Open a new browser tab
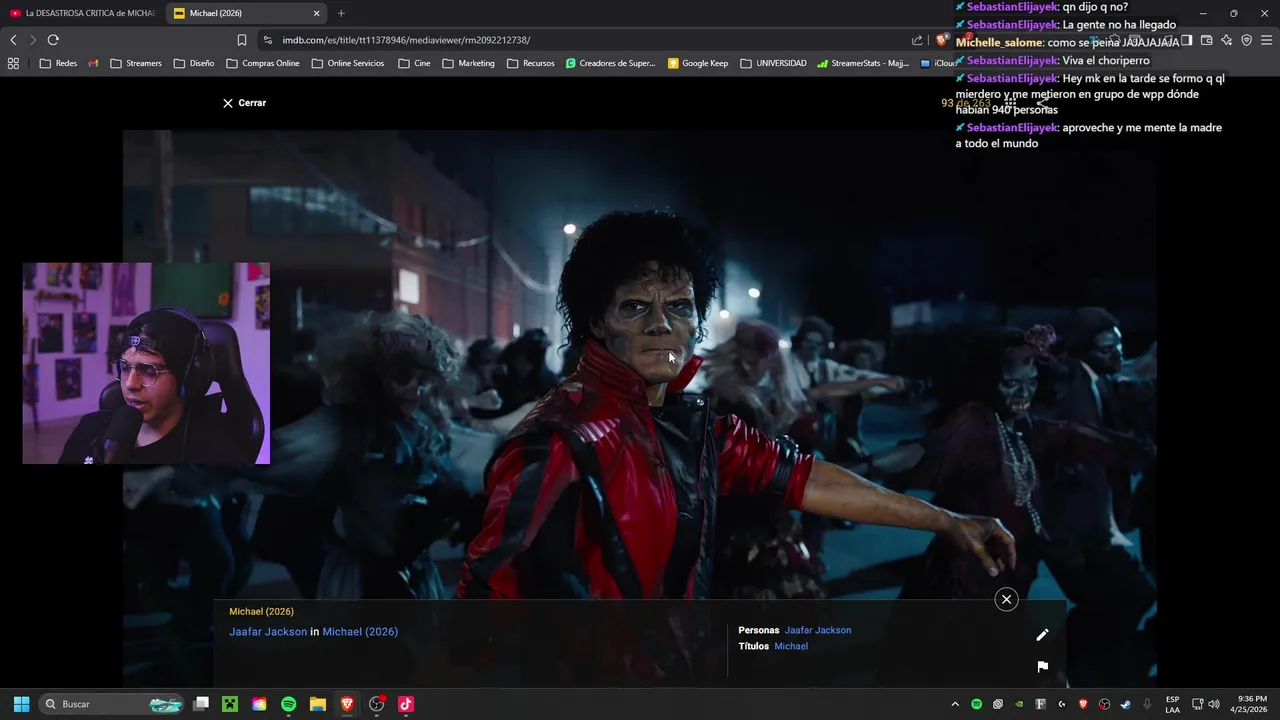 point(341,13)
